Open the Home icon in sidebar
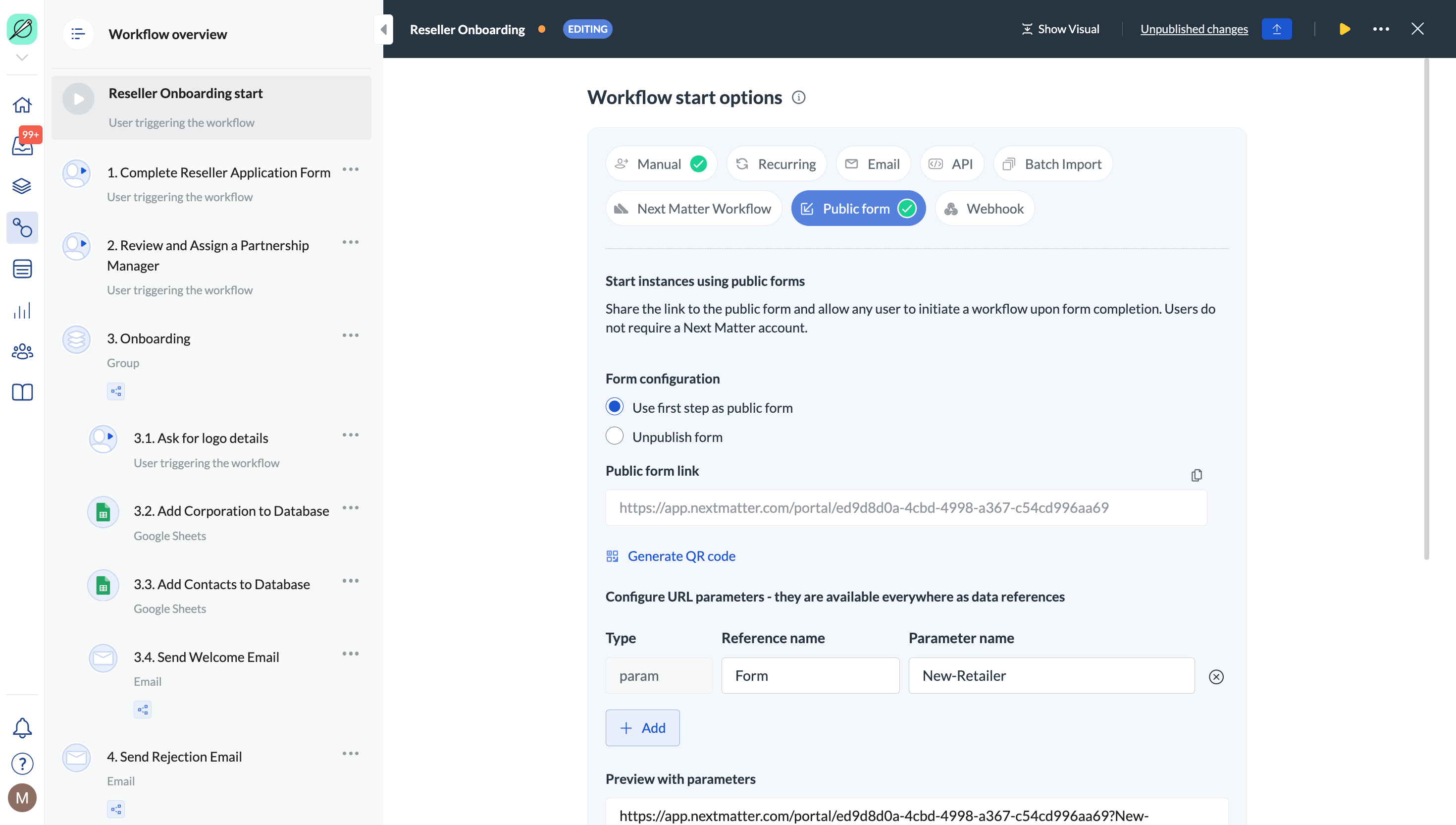The width and height of the screenshot is (1456, 825). [22, 105]
